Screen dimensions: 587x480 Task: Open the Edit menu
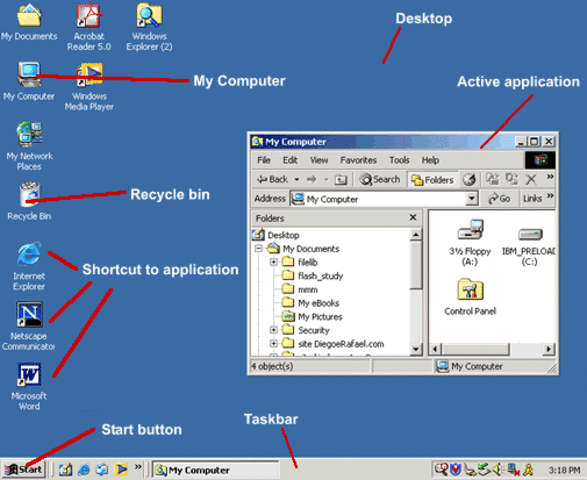pyautogui.click(x=290, y=160)
